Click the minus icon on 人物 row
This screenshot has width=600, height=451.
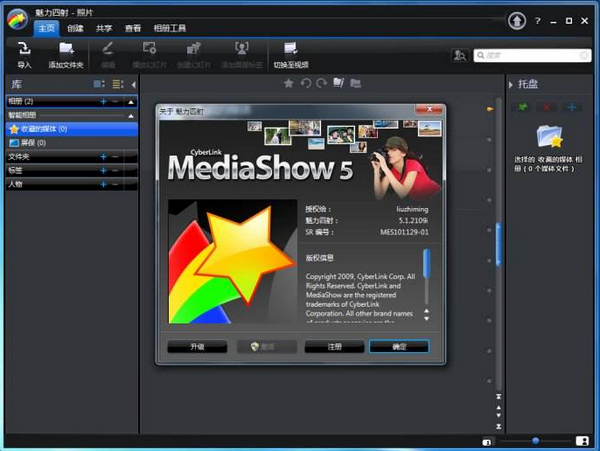pyautogui.click(x=115, y=184)
